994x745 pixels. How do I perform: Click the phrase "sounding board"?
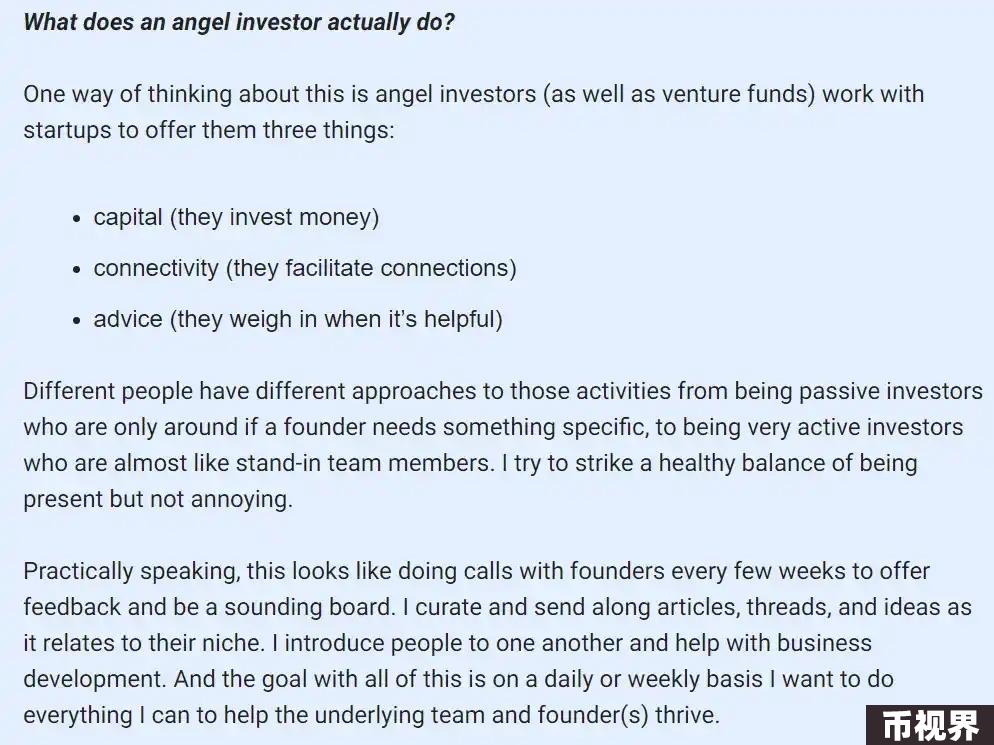[x=307, y=607]
